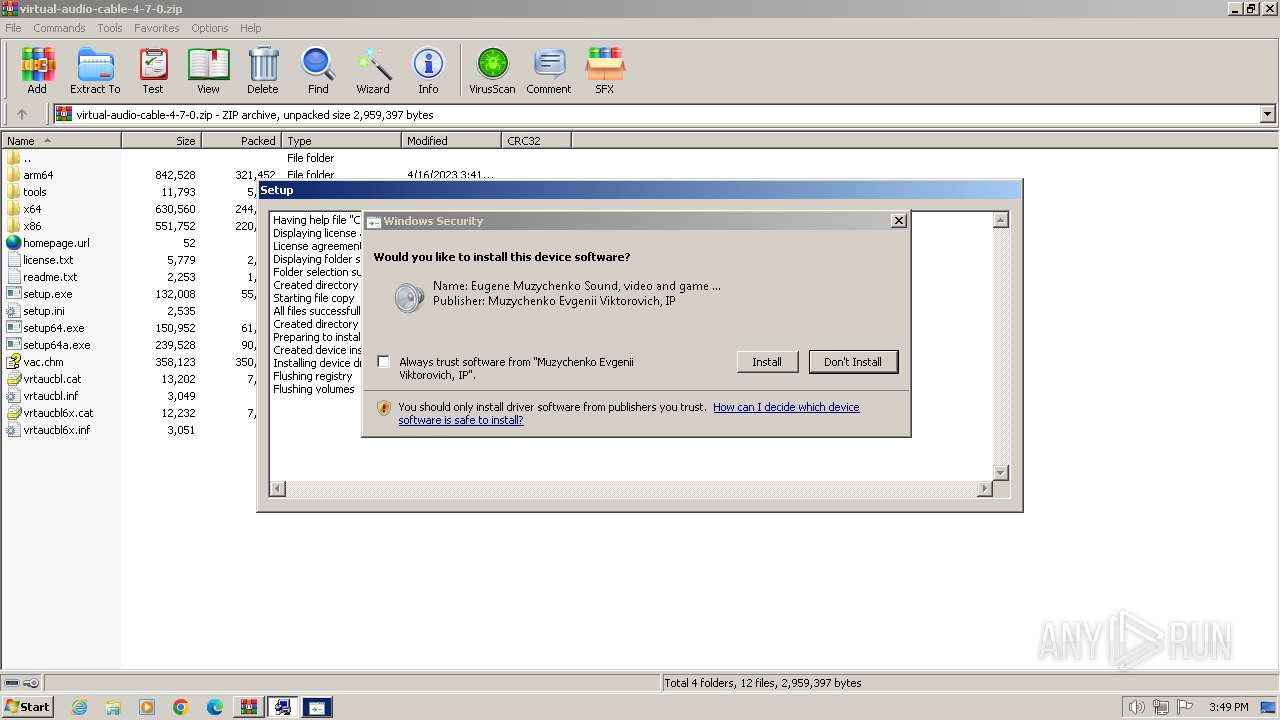Click the Setup log scroll right arrow
This screenshot has width=1280, height=720.
point(984,488)
